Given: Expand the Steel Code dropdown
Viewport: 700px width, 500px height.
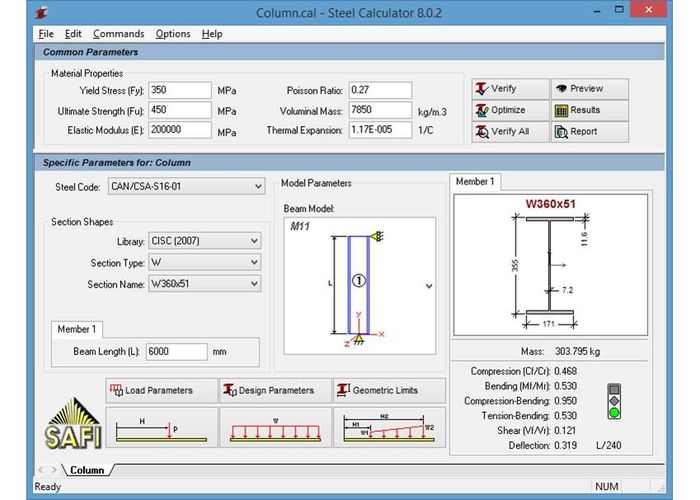Looking at the screenshot, I should [x=258, y=187].
